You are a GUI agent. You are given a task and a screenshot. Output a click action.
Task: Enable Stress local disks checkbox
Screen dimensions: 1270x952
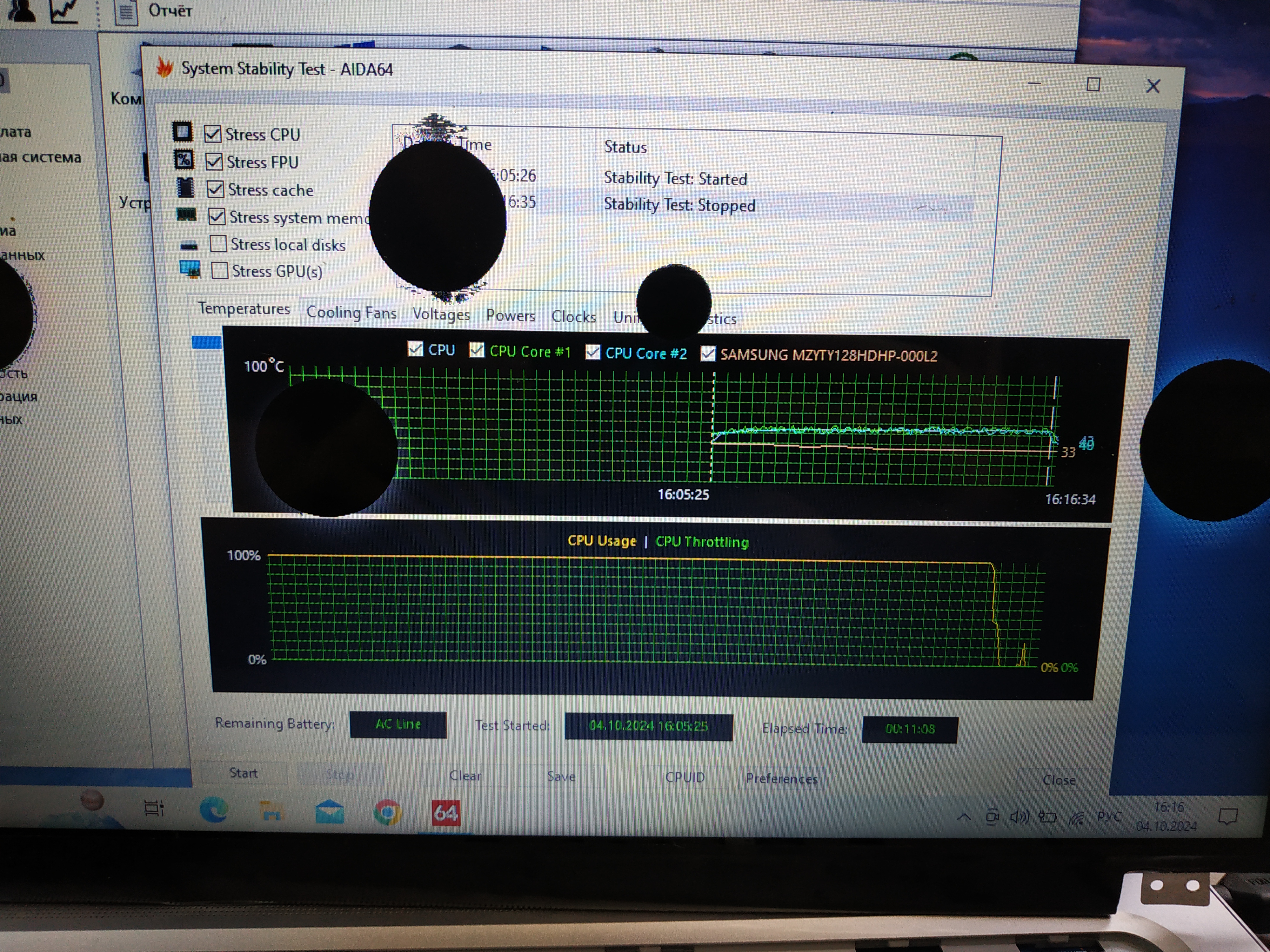point(218,243)
